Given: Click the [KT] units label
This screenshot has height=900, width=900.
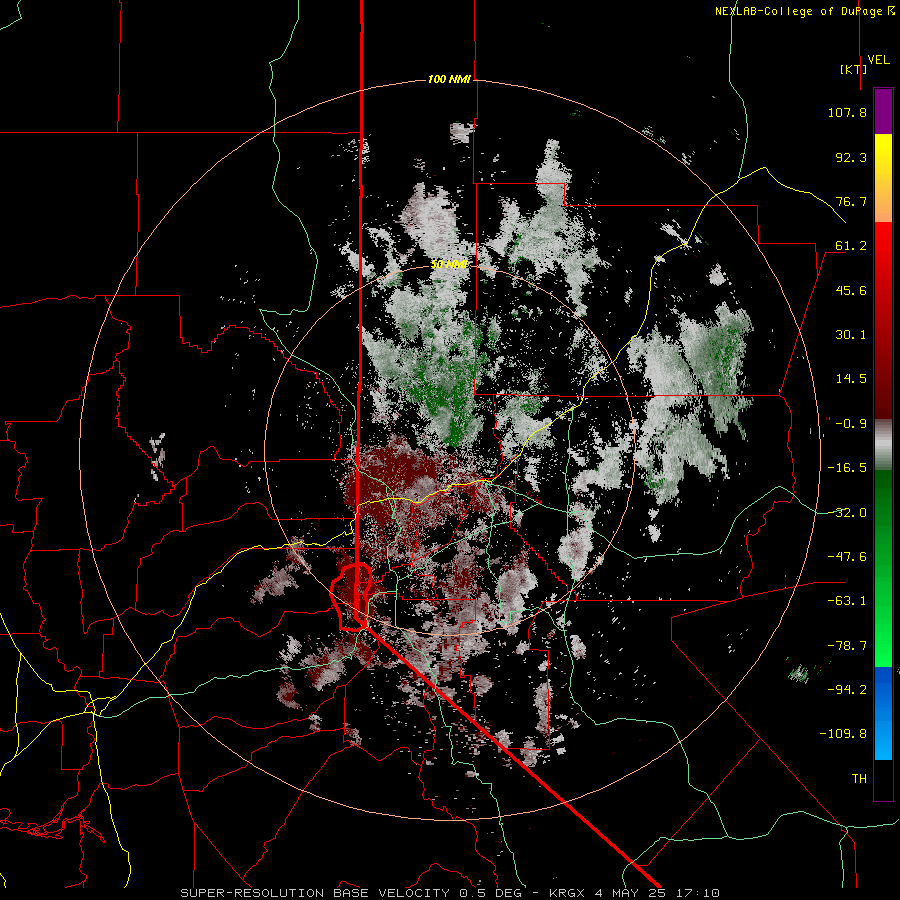Looking at the screenshot, I should tap(853, 69).
